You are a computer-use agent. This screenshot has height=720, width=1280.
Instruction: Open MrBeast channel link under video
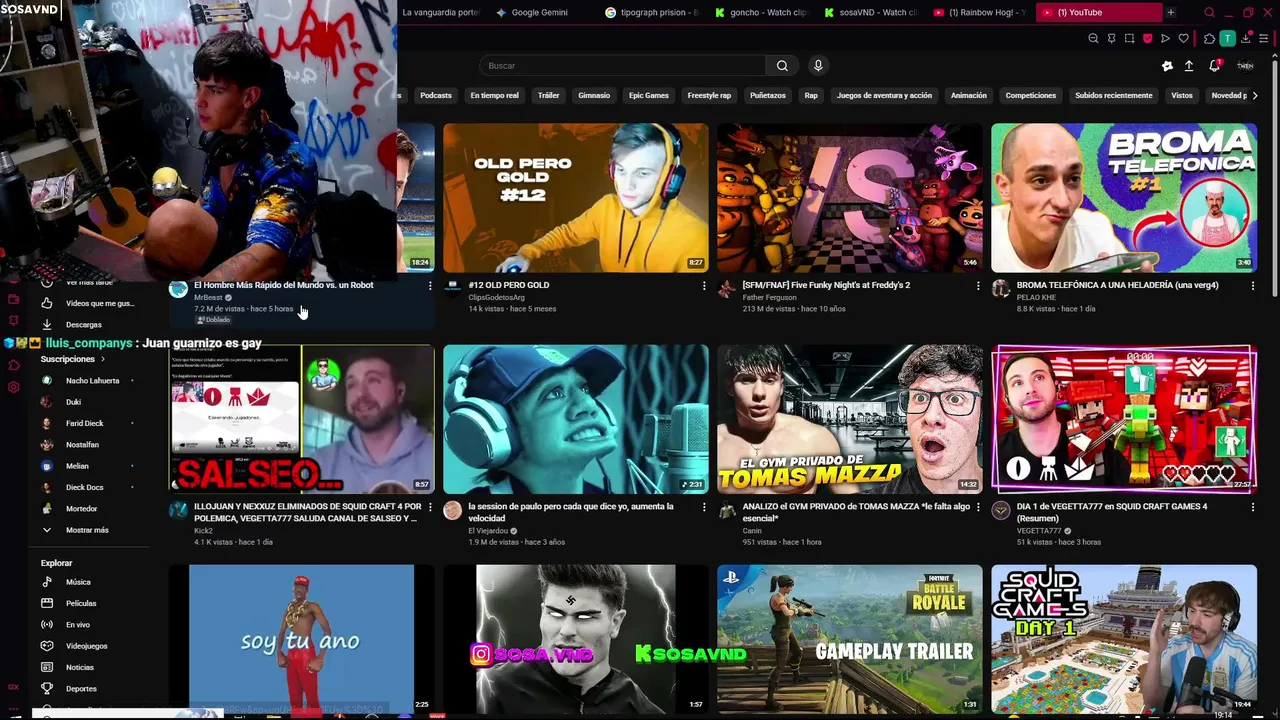click(x=208, y=298)
